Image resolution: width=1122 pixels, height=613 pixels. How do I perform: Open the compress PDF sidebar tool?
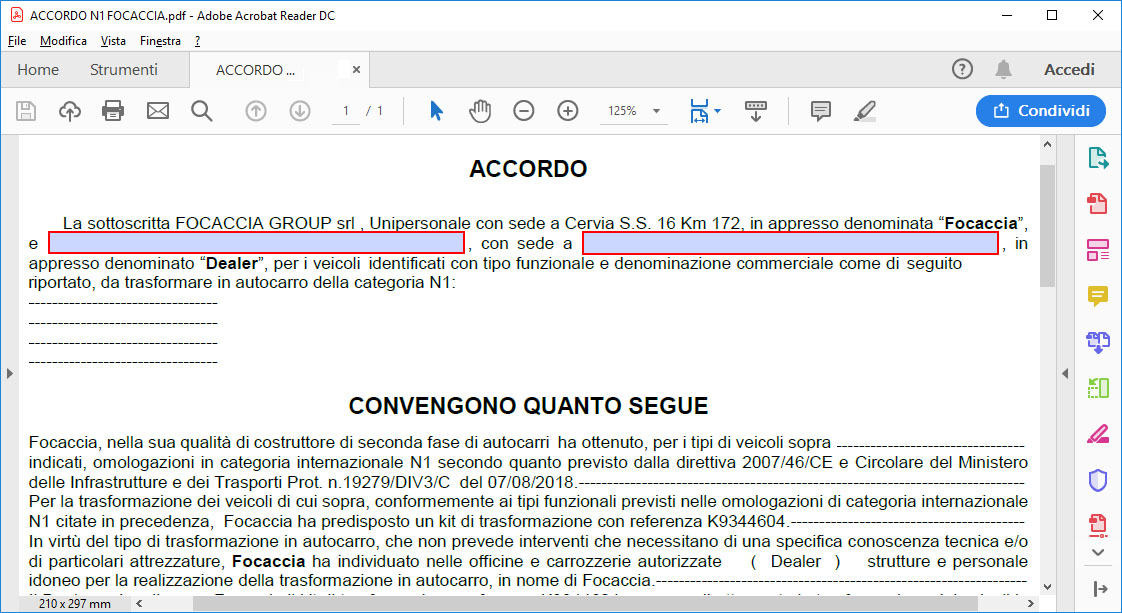click(1098, 525)
